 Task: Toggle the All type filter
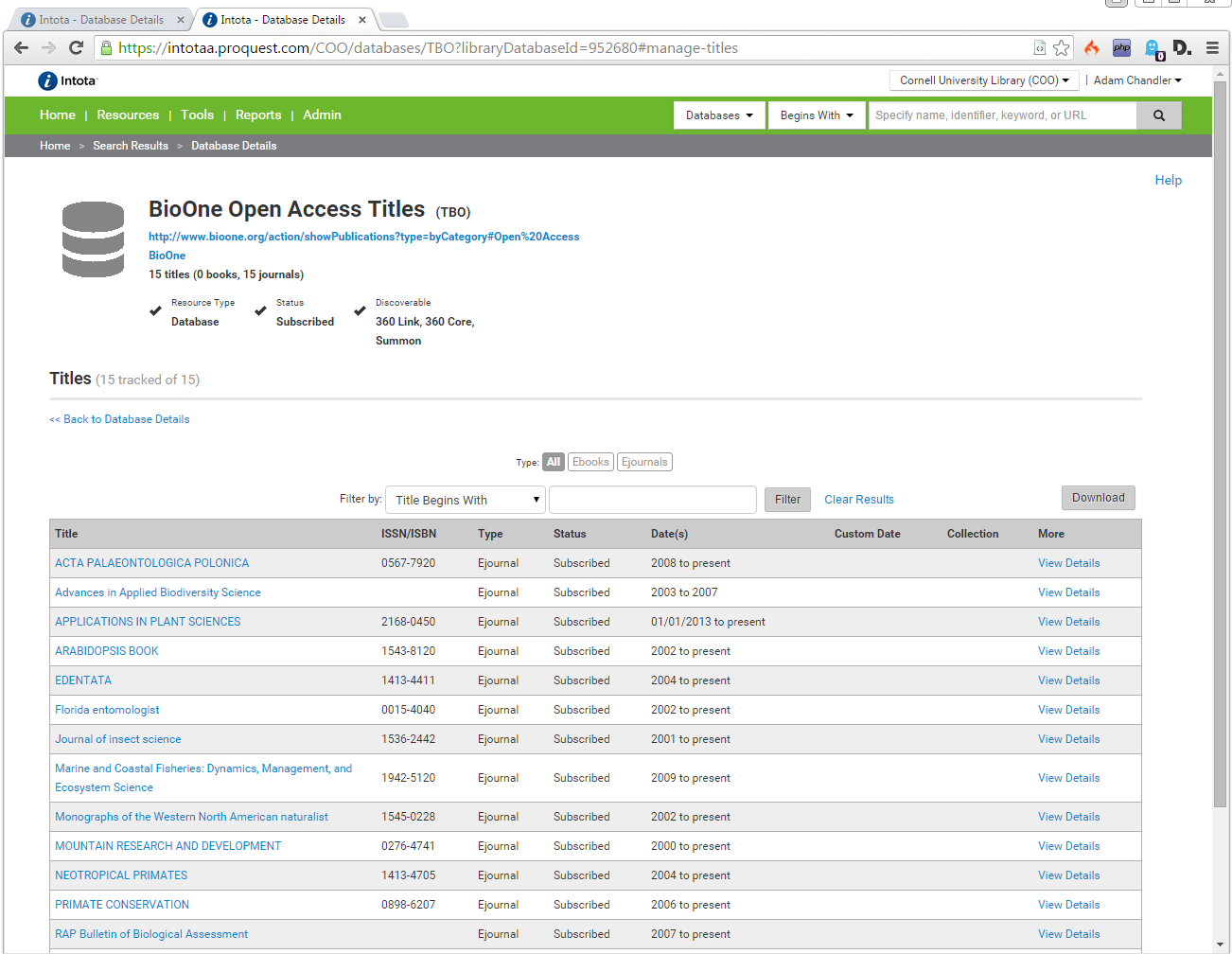pyautogui.click(x=554, y=462)
